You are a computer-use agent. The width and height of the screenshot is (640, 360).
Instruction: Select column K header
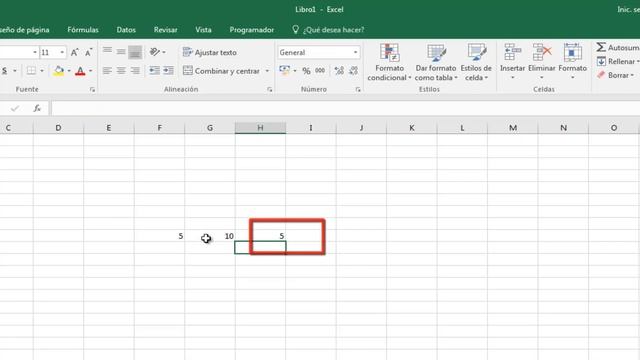tap(411, 128)
